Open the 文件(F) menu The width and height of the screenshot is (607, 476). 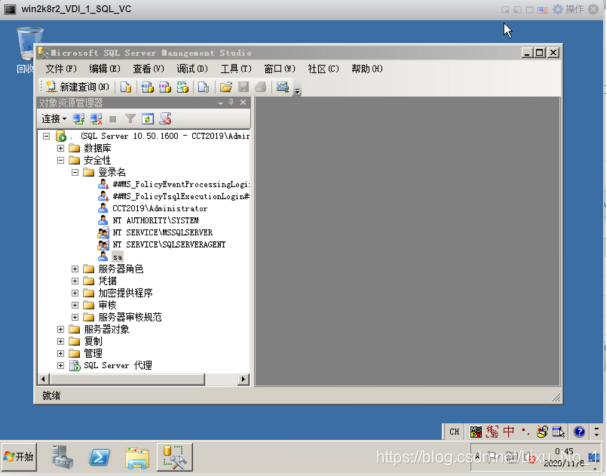point(61,69)
